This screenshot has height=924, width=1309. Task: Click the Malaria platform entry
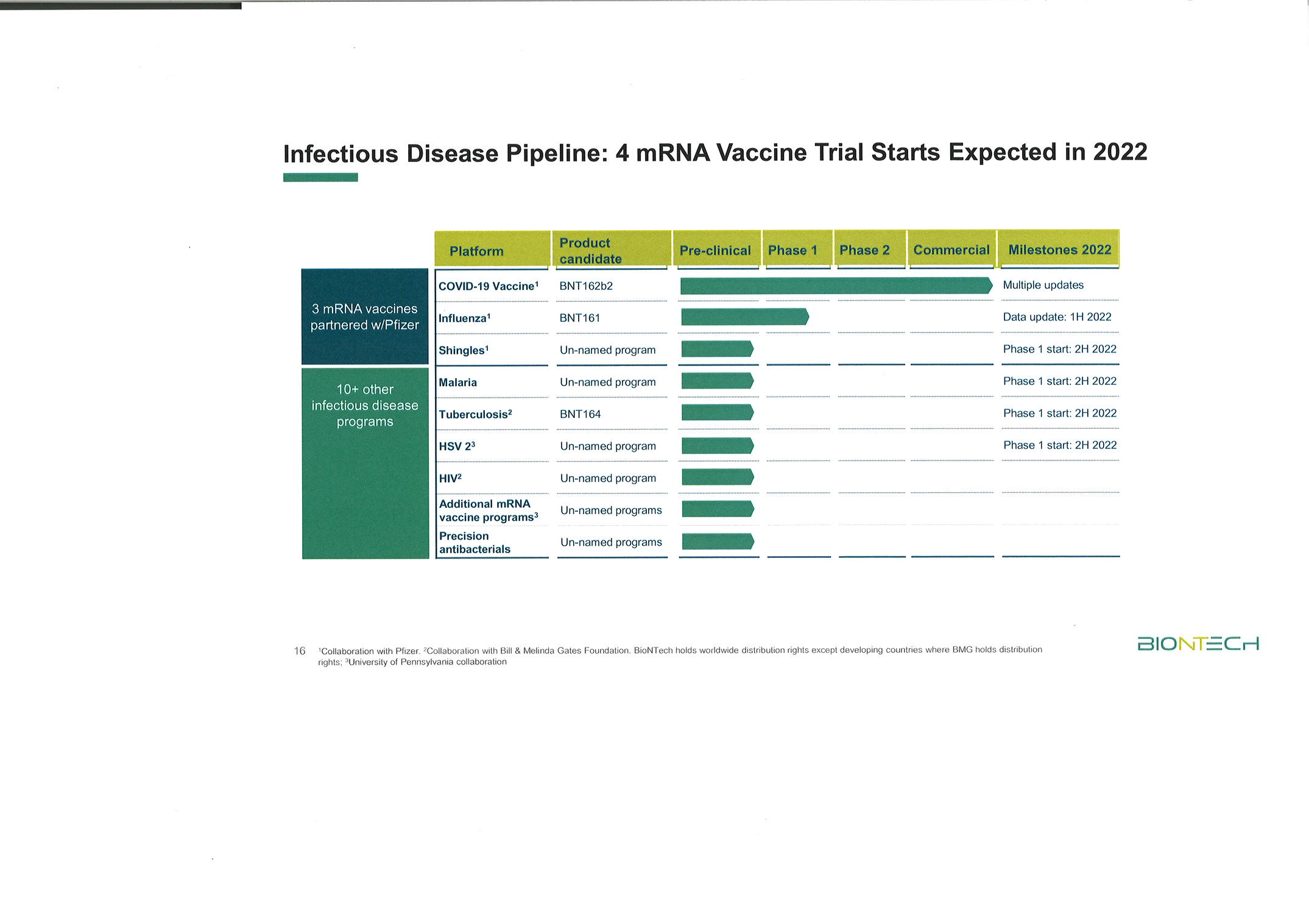(x=459, y=382)
